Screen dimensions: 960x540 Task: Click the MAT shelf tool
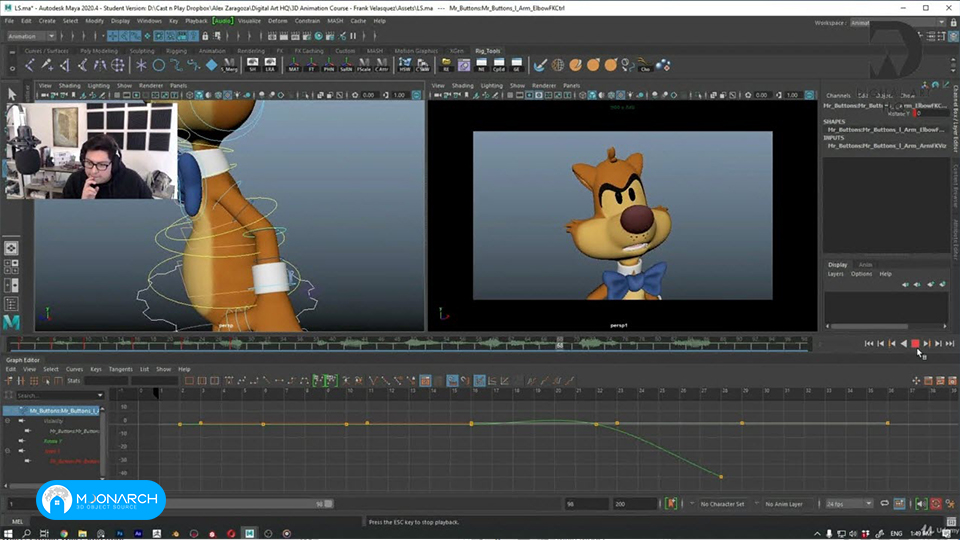(x=294, y=65)
